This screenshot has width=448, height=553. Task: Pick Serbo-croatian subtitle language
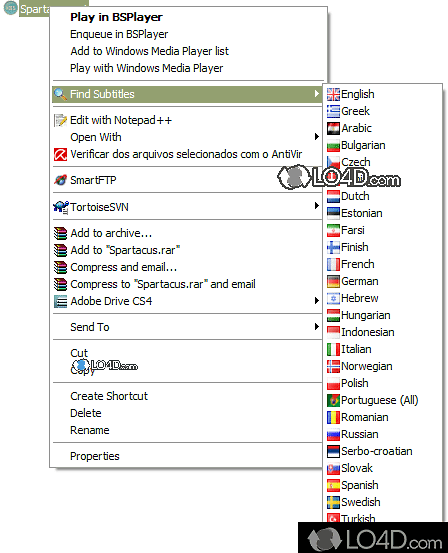tap(376, 451)
